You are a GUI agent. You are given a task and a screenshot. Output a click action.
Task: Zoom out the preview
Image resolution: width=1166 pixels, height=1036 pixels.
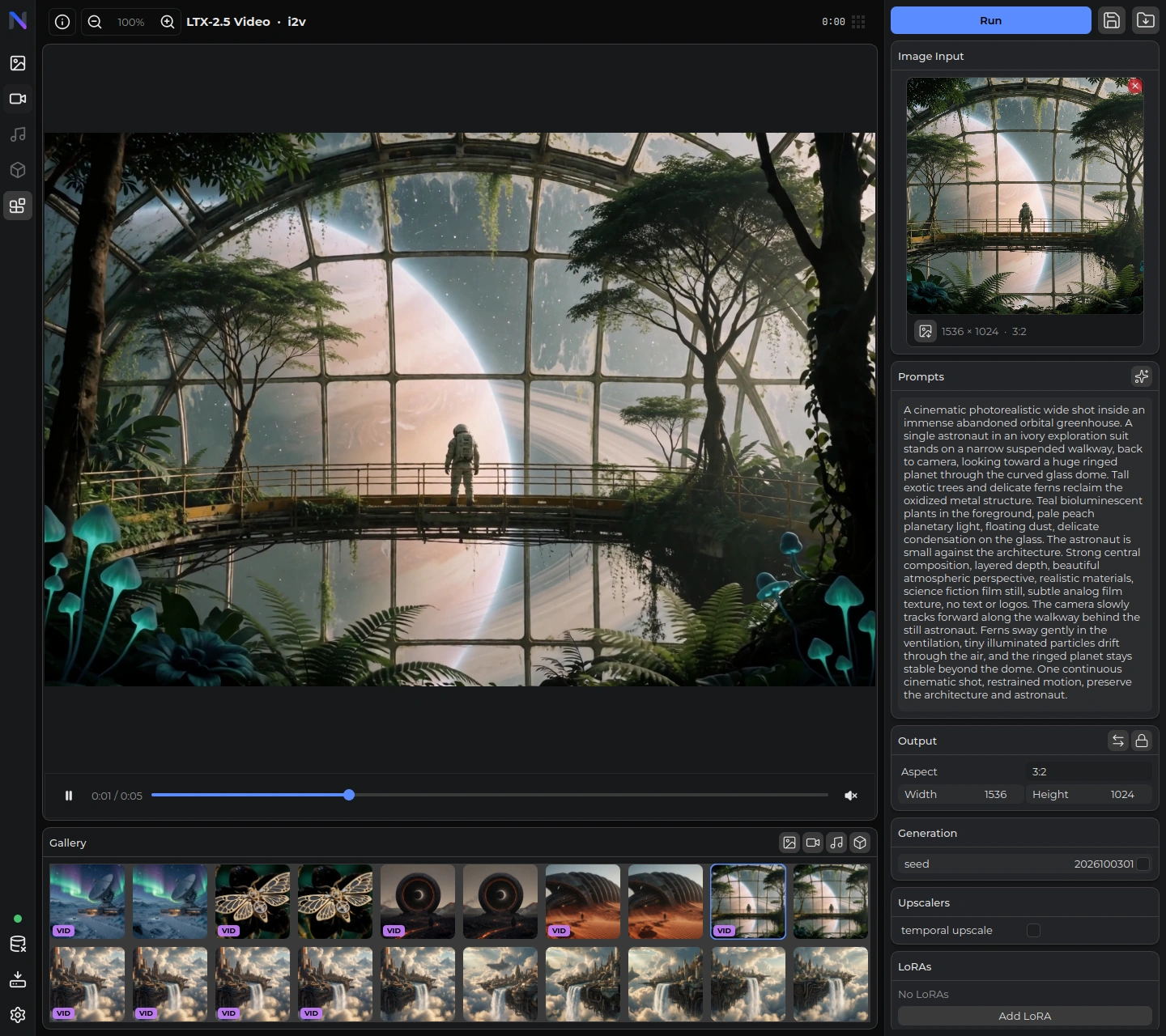(95, 22)
